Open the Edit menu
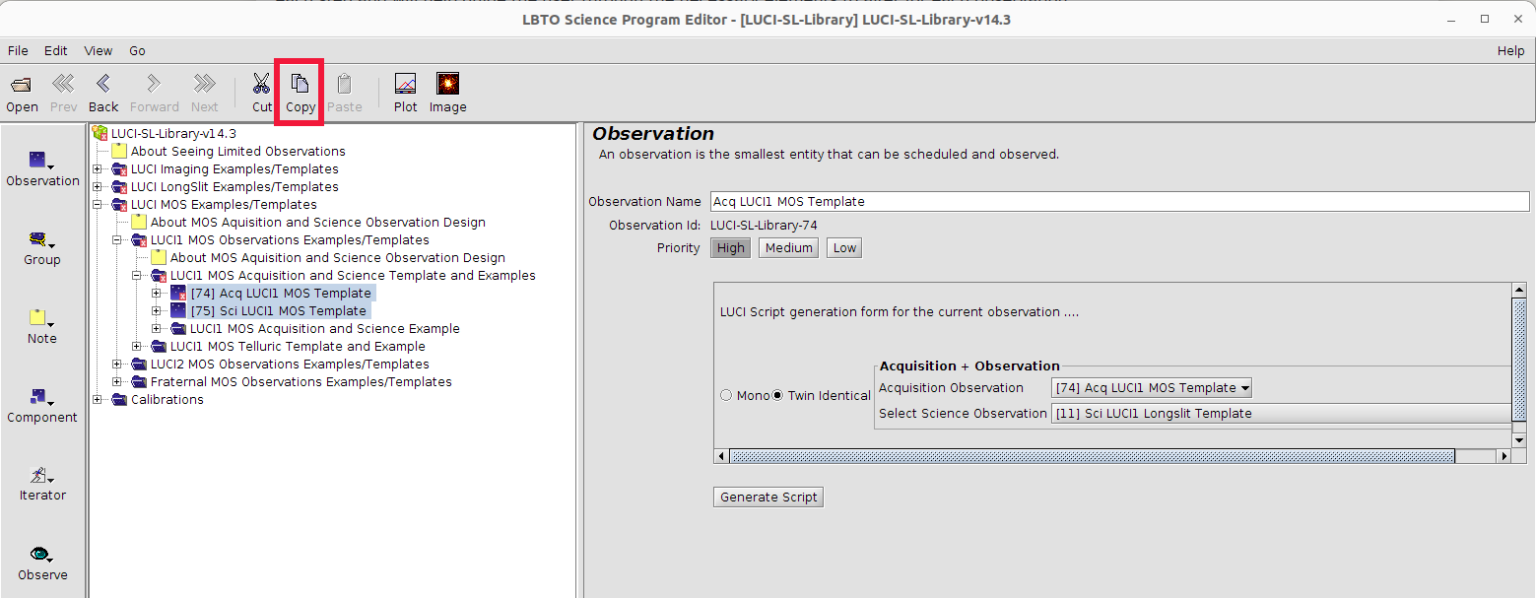 tap(56, 51)
